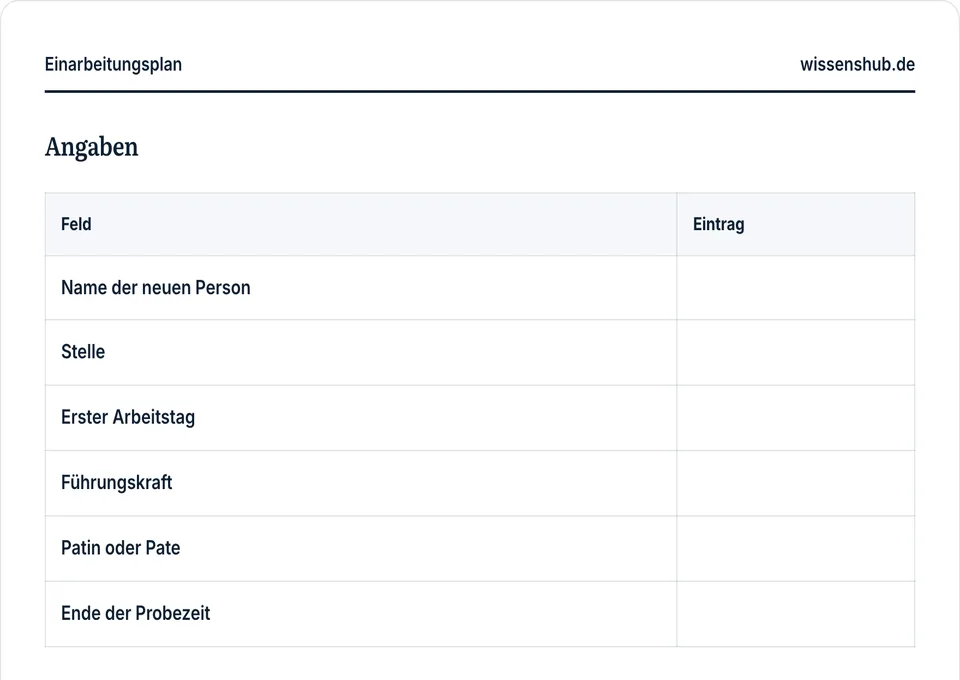Select the 'Führungskraft' row label
The image size is (960, 680).
116,483
